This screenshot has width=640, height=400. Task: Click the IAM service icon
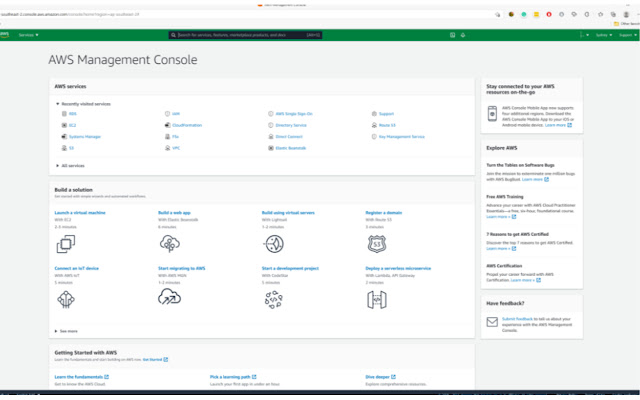(167, 114)
